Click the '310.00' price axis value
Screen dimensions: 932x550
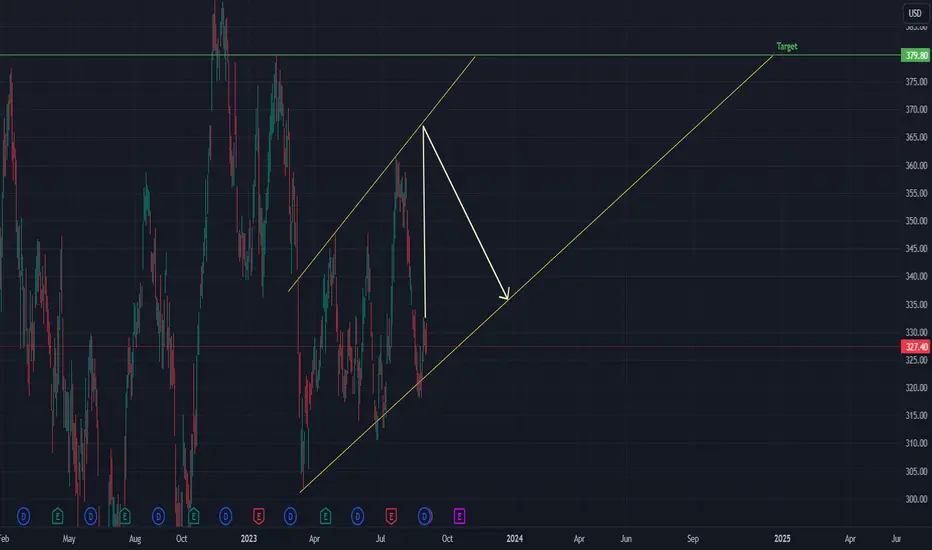(x=916, y=444)
